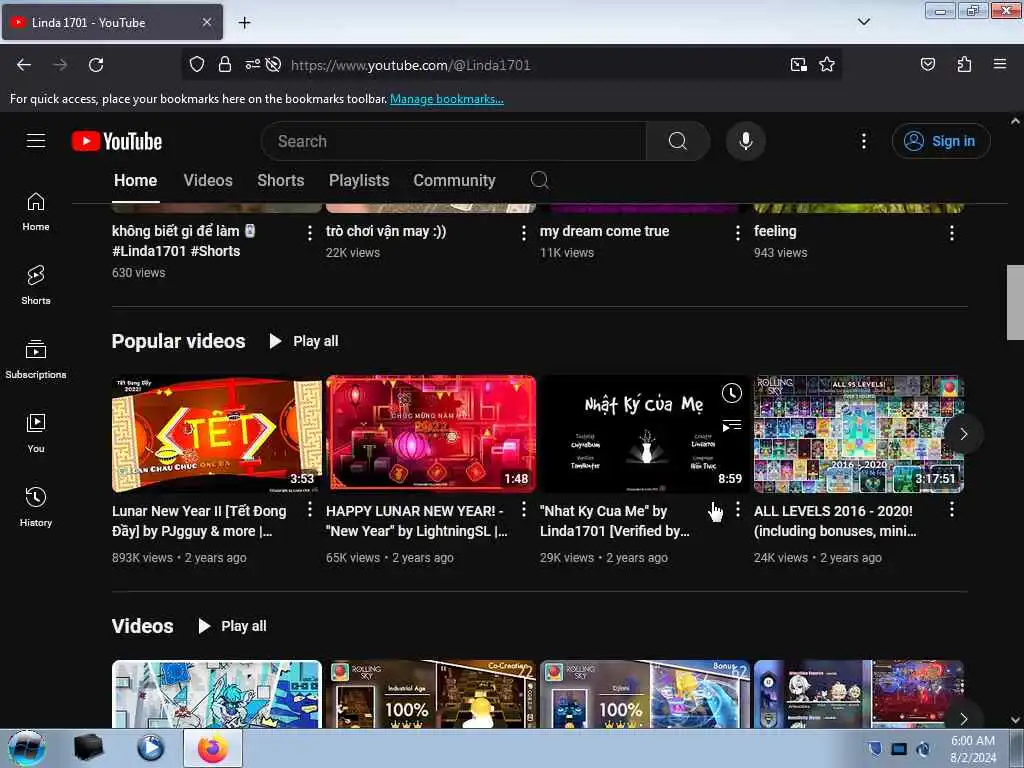Show next Videos row with arrow

pos(963,718)
